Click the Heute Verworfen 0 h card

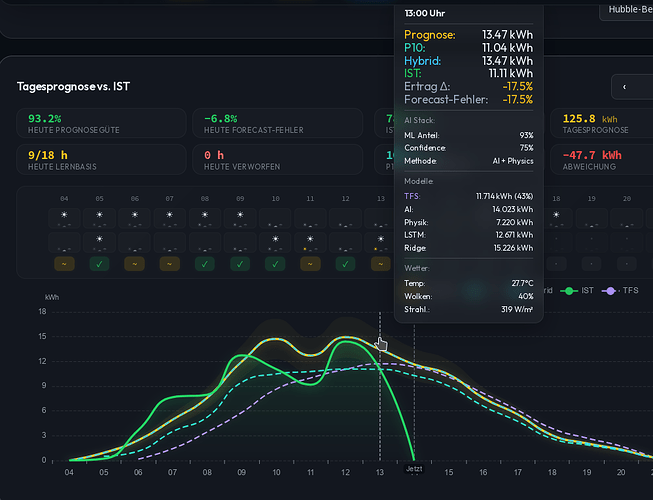pos(277,159)
